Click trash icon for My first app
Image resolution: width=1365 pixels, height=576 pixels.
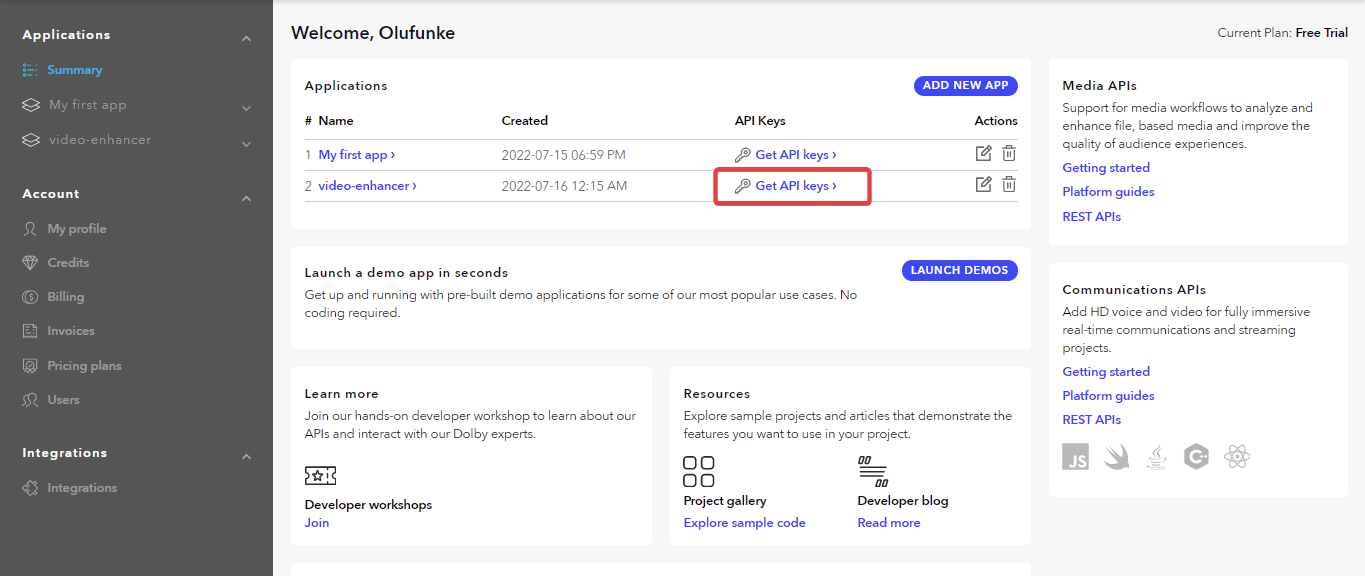tap(1009, 153)
